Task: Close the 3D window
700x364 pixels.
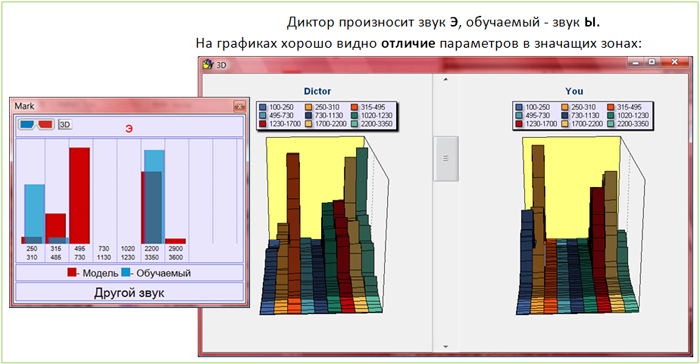Action: [x=675, y=62]
